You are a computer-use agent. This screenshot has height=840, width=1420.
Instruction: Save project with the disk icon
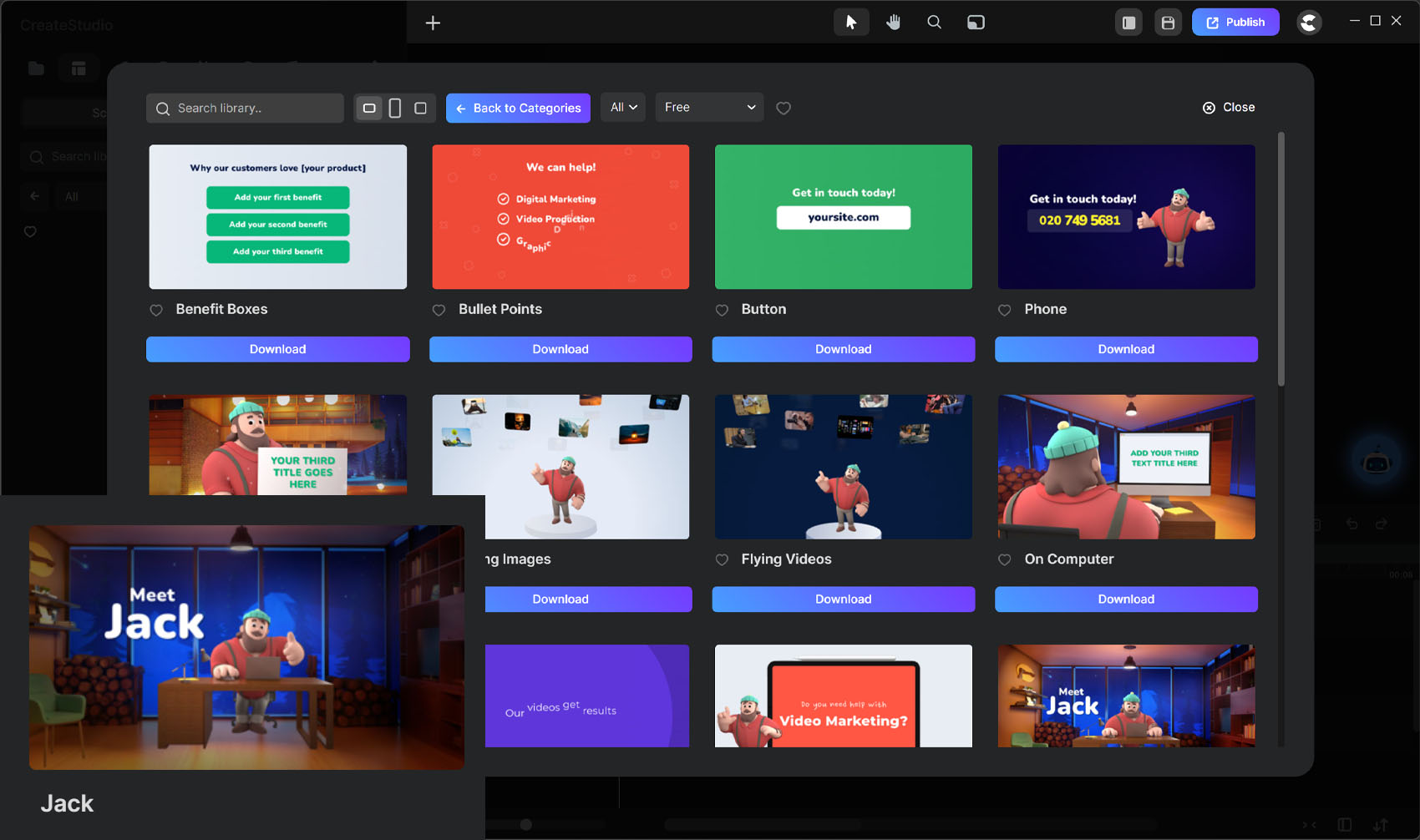pos(1168,23)
